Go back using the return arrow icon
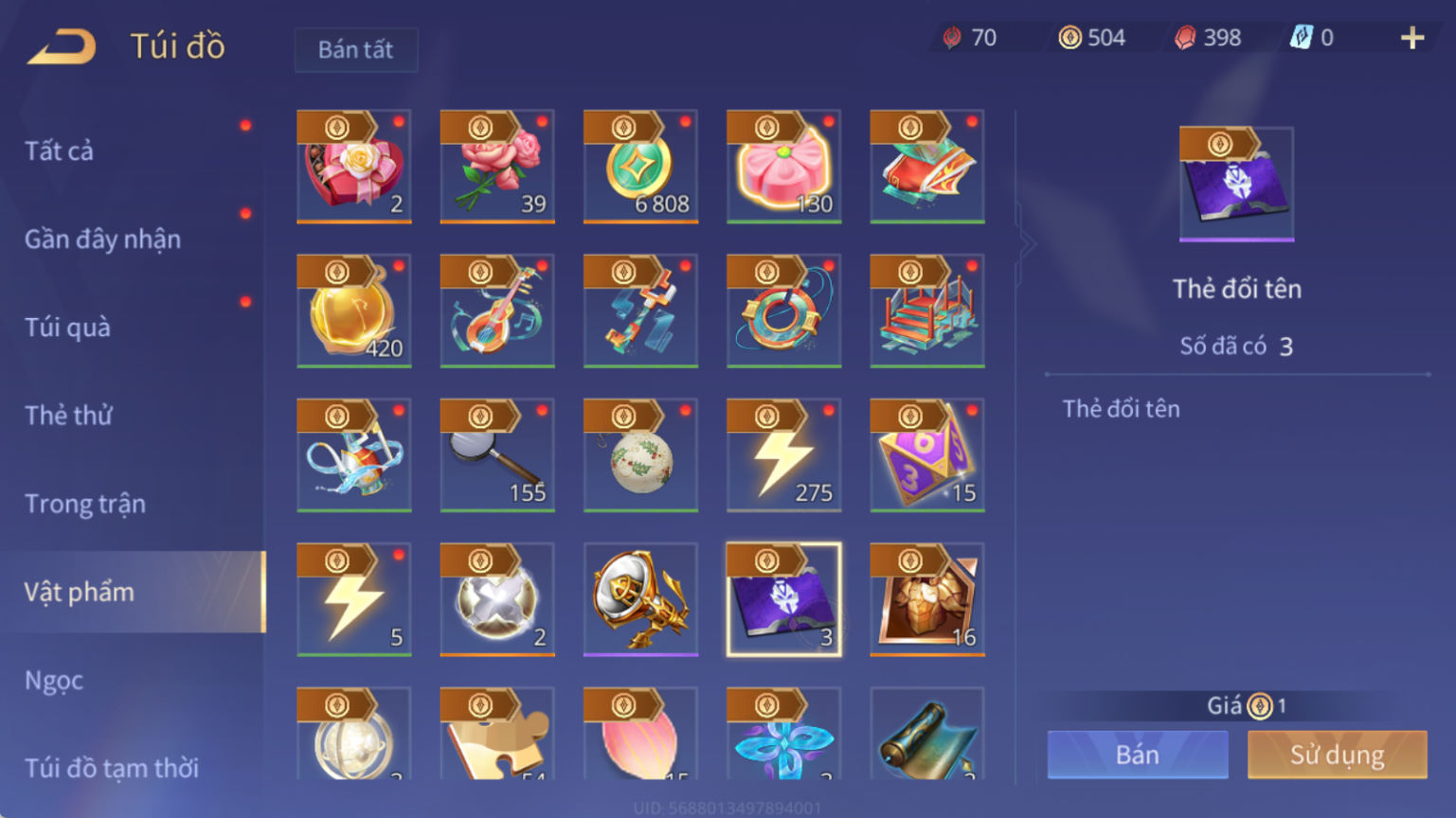1456x818 pixels. (x=62, y=45)
